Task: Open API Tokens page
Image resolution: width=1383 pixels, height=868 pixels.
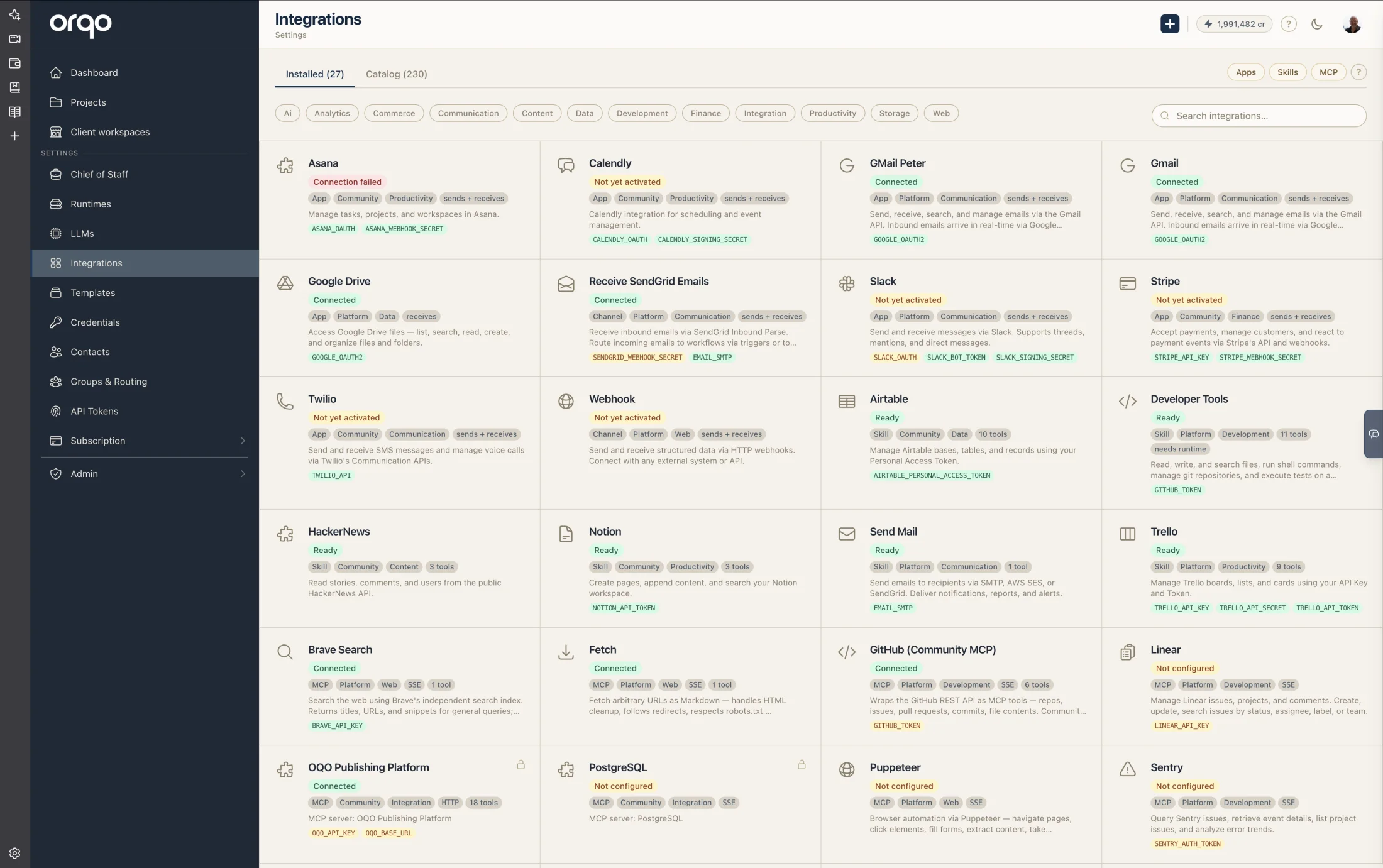Action: (x=145, y=410)
